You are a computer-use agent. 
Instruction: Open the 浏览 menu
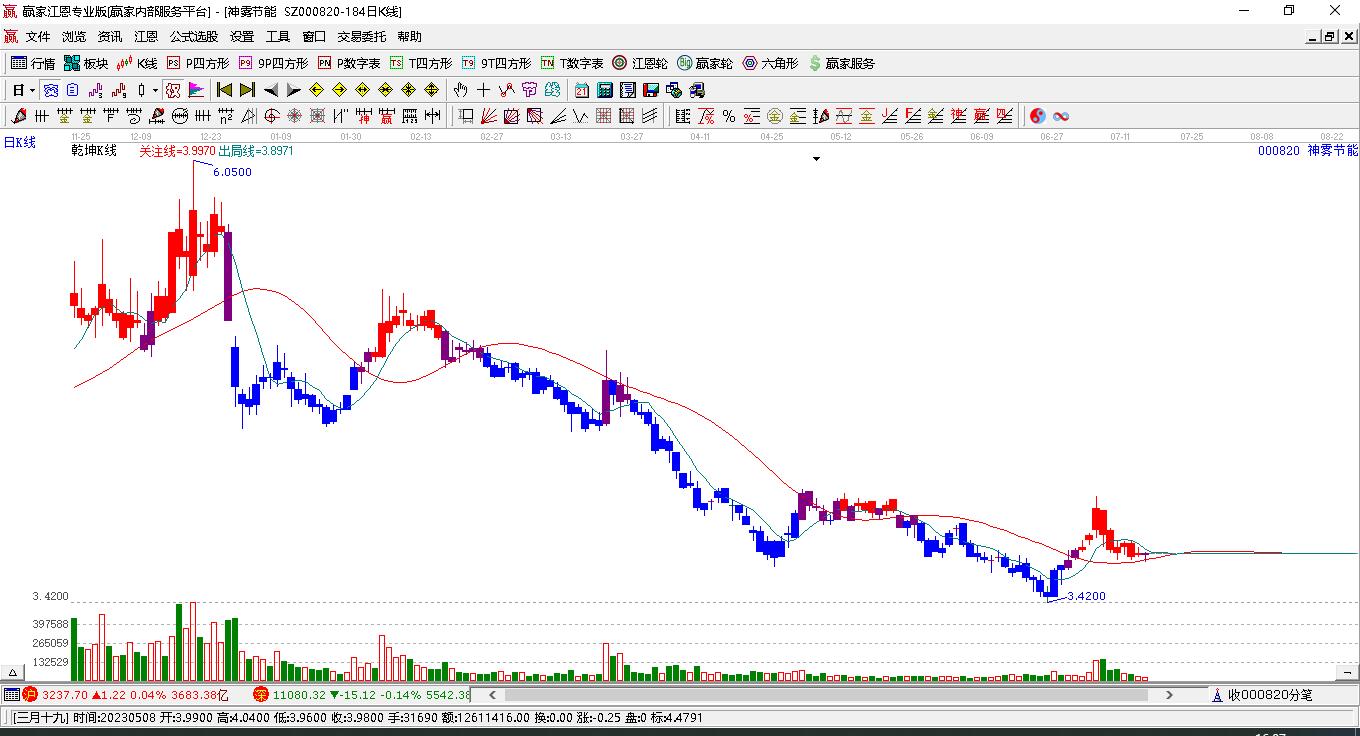click(74, 37)
